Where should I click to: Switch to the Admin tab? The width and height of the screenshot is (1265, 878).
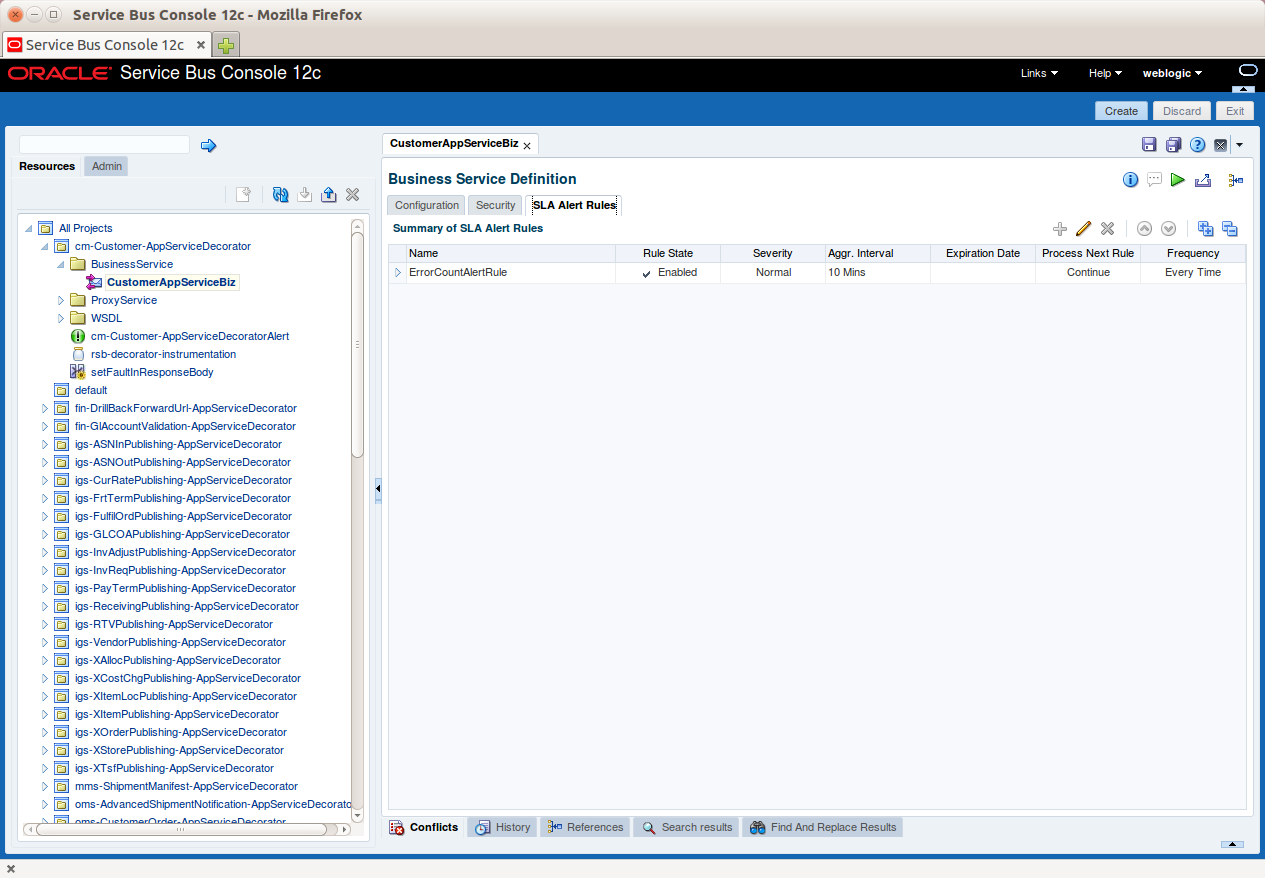coord(107,166)
